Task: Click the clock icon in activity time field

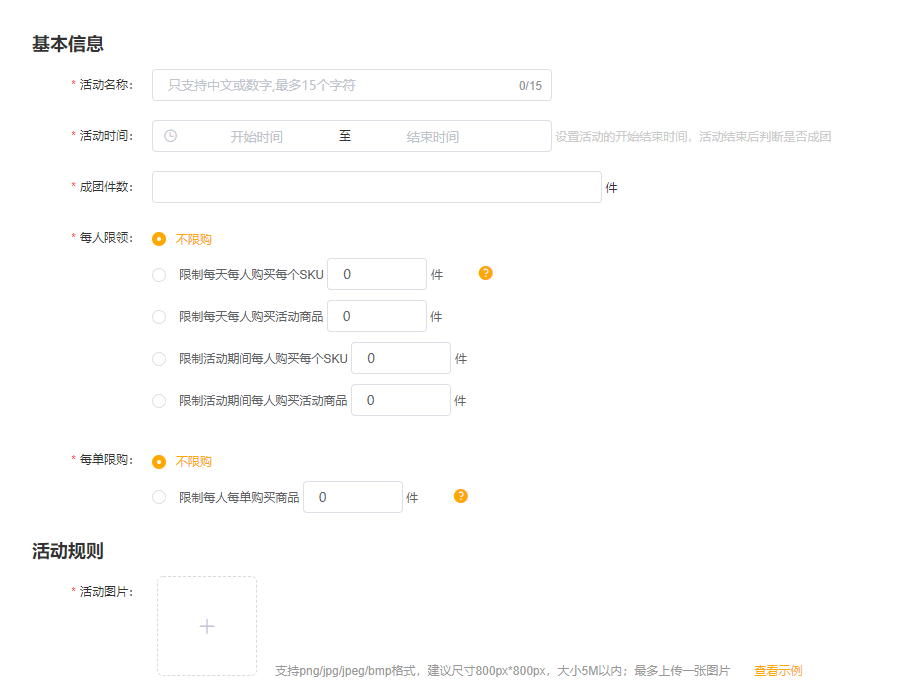Action: (170, 136)
